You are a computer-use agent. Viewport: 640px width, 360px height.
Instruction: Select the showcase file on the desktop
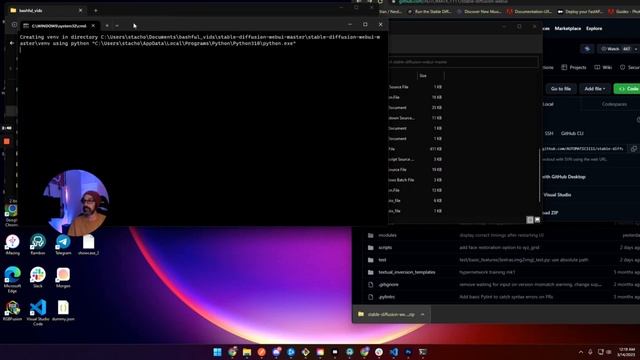click(89, 244)
